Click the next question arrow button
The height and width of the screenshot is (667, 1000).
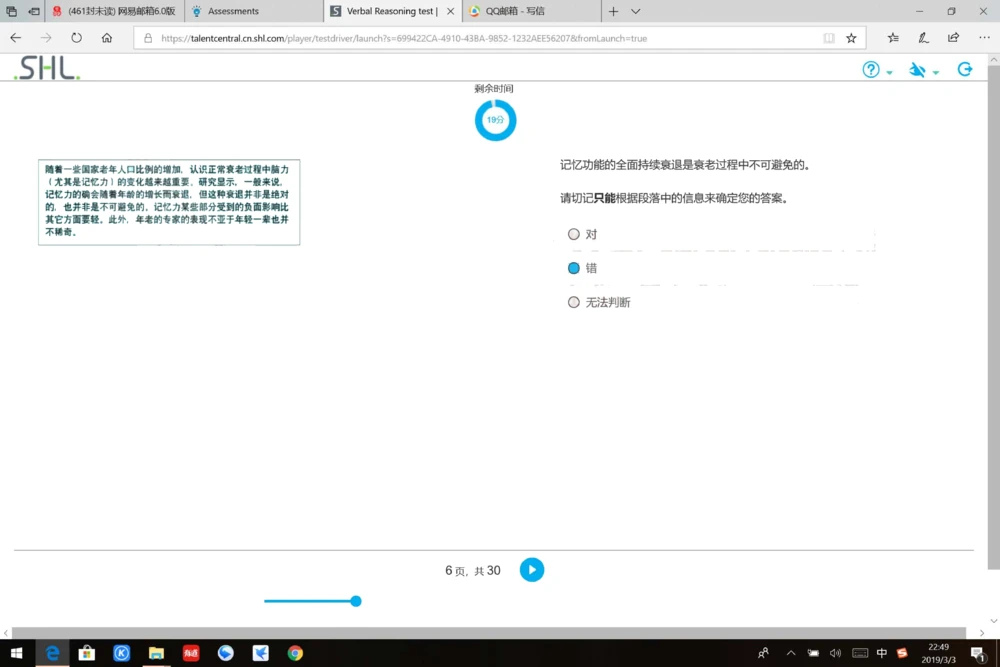coord(531,569)
